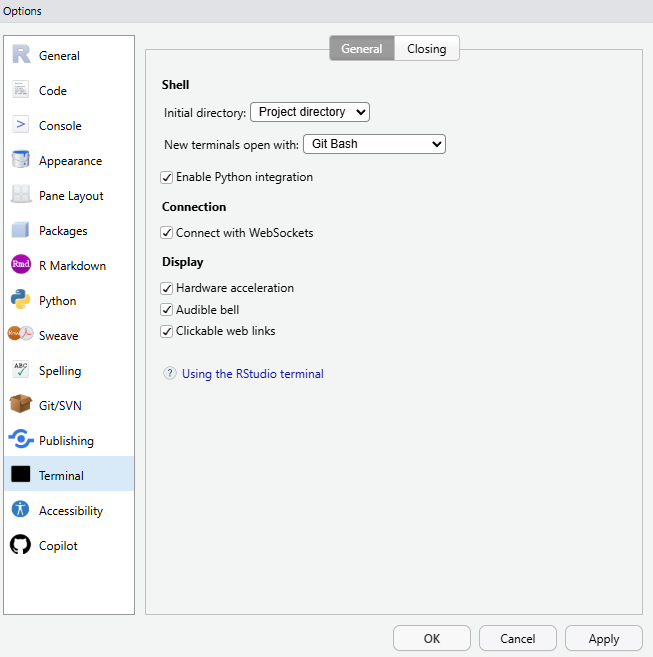
Task: Click the Appearance paint bucket icon
Action: 21,159
